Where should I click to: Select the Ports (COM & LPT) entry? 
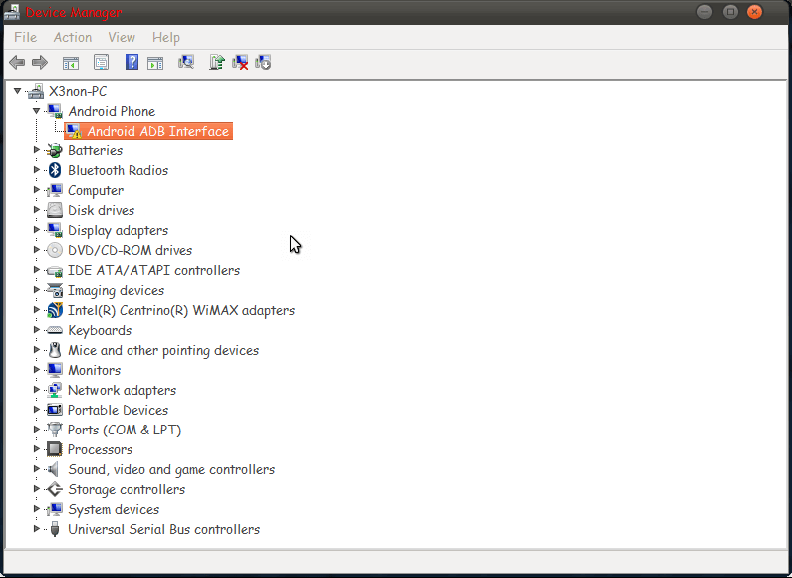(124, 430)
